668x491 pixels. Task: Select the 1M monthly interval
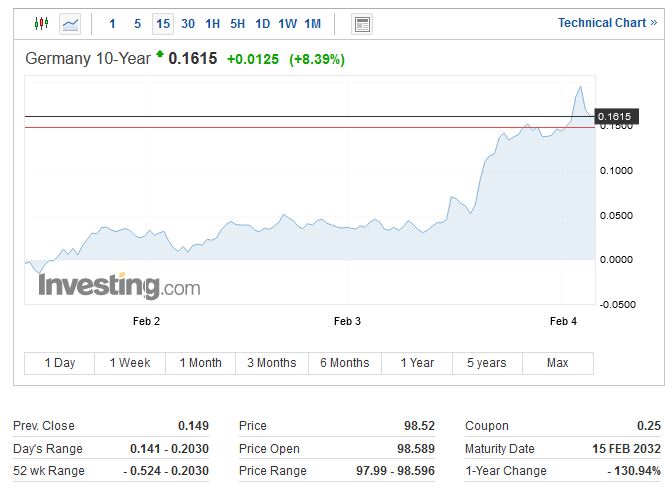point(312,23)
